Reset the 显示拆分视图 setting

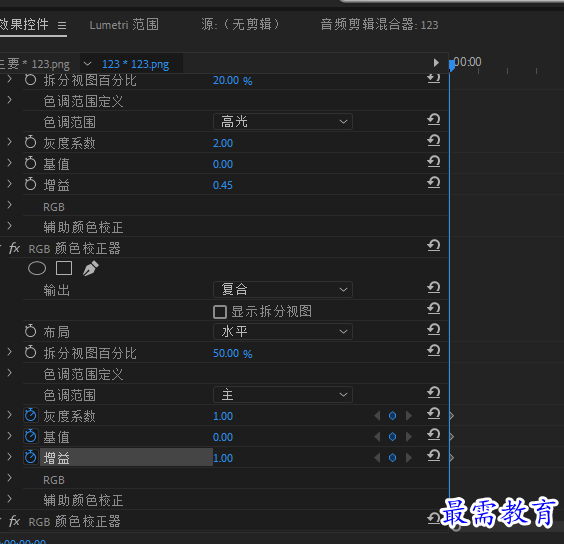[434, 308]
